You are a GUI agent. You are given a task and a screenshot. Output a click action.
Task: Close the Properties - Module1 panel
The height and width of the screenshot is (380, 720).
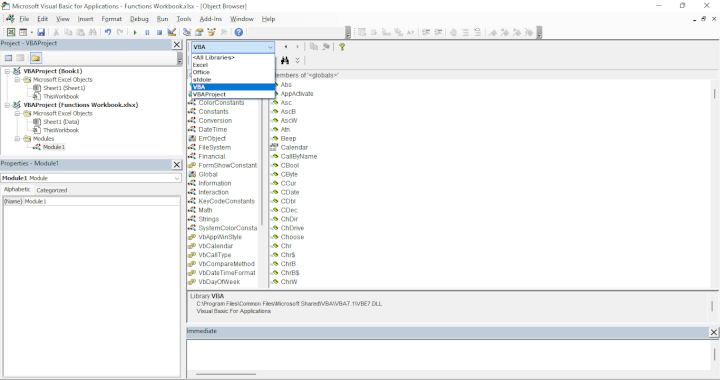tap(177, 164)
